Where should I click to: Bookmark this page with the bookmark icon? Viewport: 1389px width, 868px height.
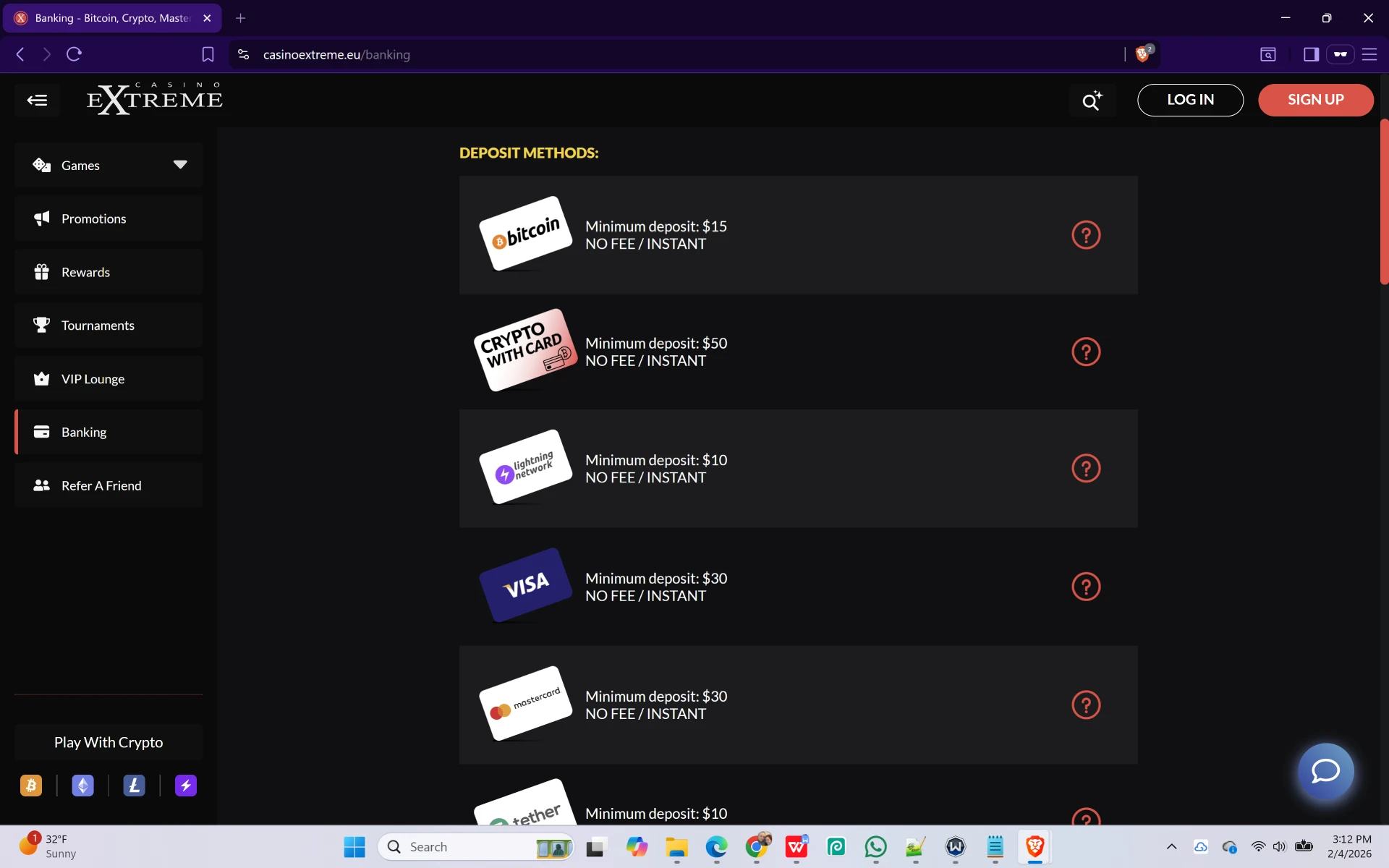208,54
